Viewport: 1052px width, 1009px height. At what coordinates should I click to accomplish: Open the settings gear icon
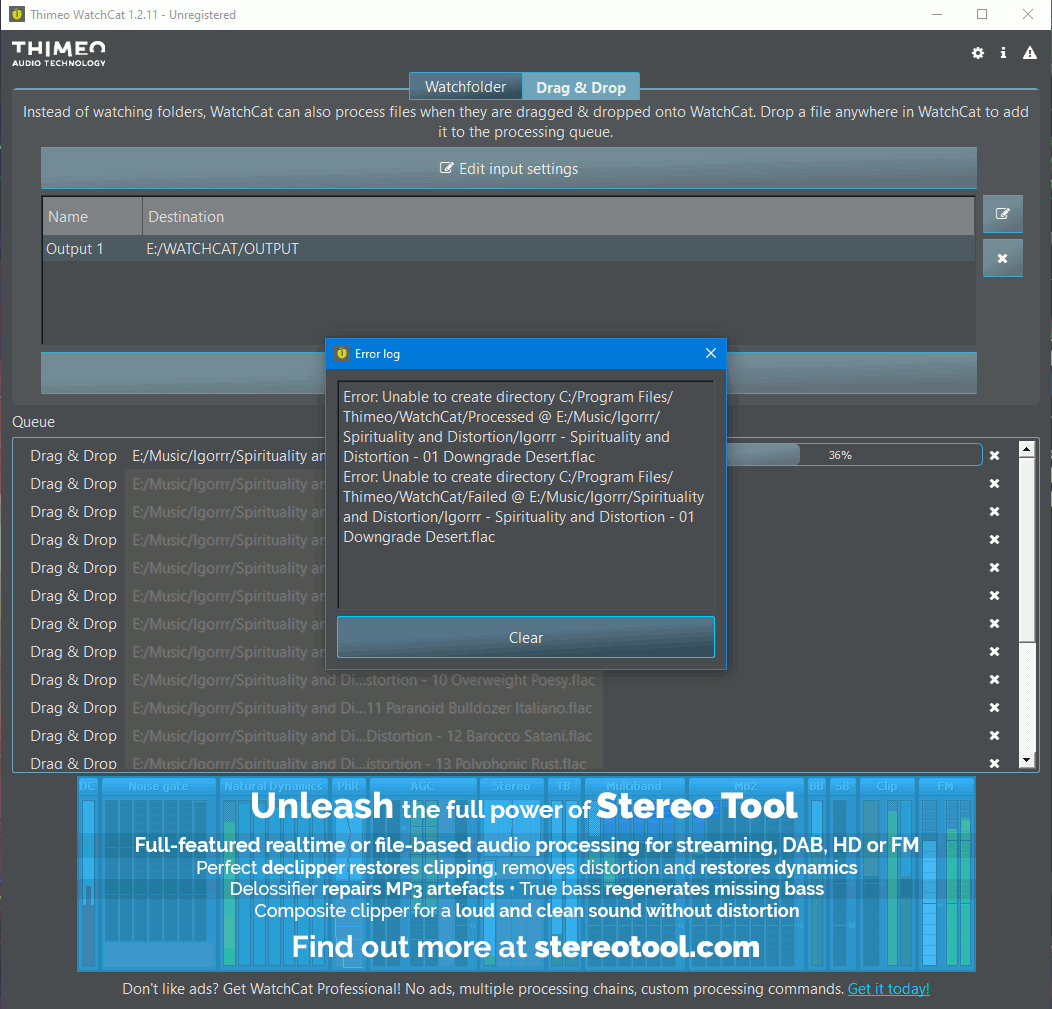coord(977,53)
